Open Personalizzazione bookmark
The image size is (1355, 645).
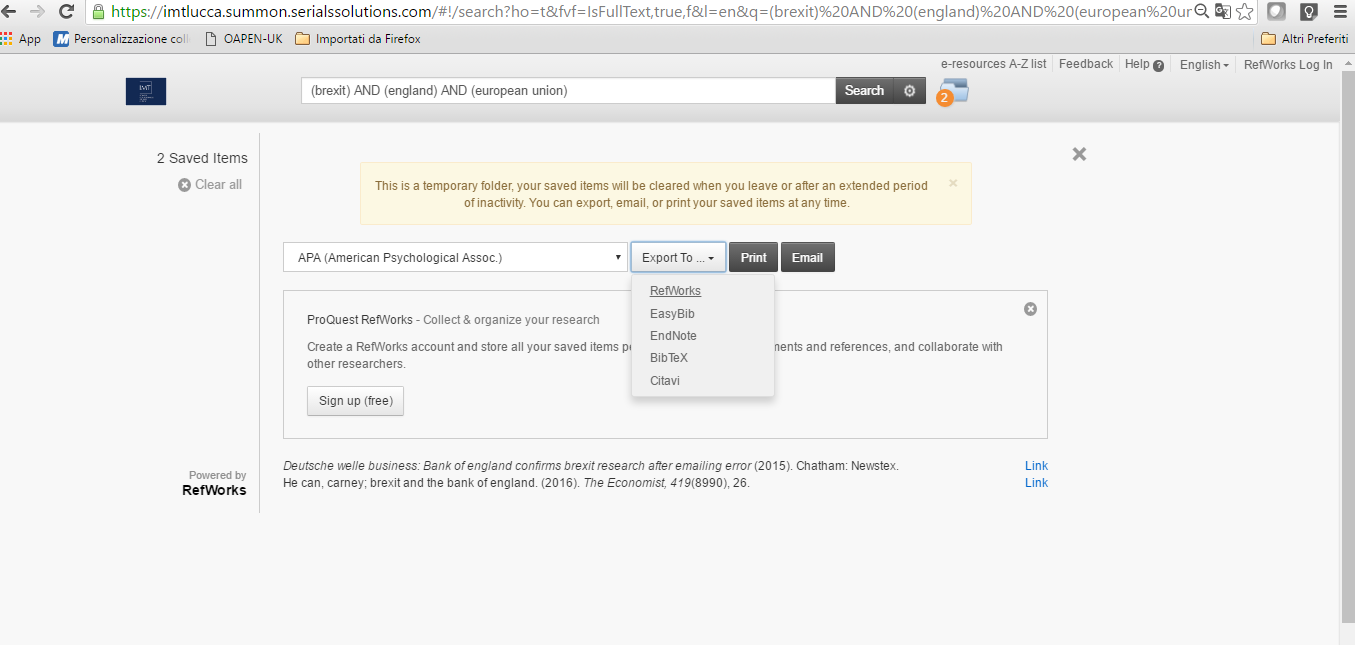coord(122,39)
